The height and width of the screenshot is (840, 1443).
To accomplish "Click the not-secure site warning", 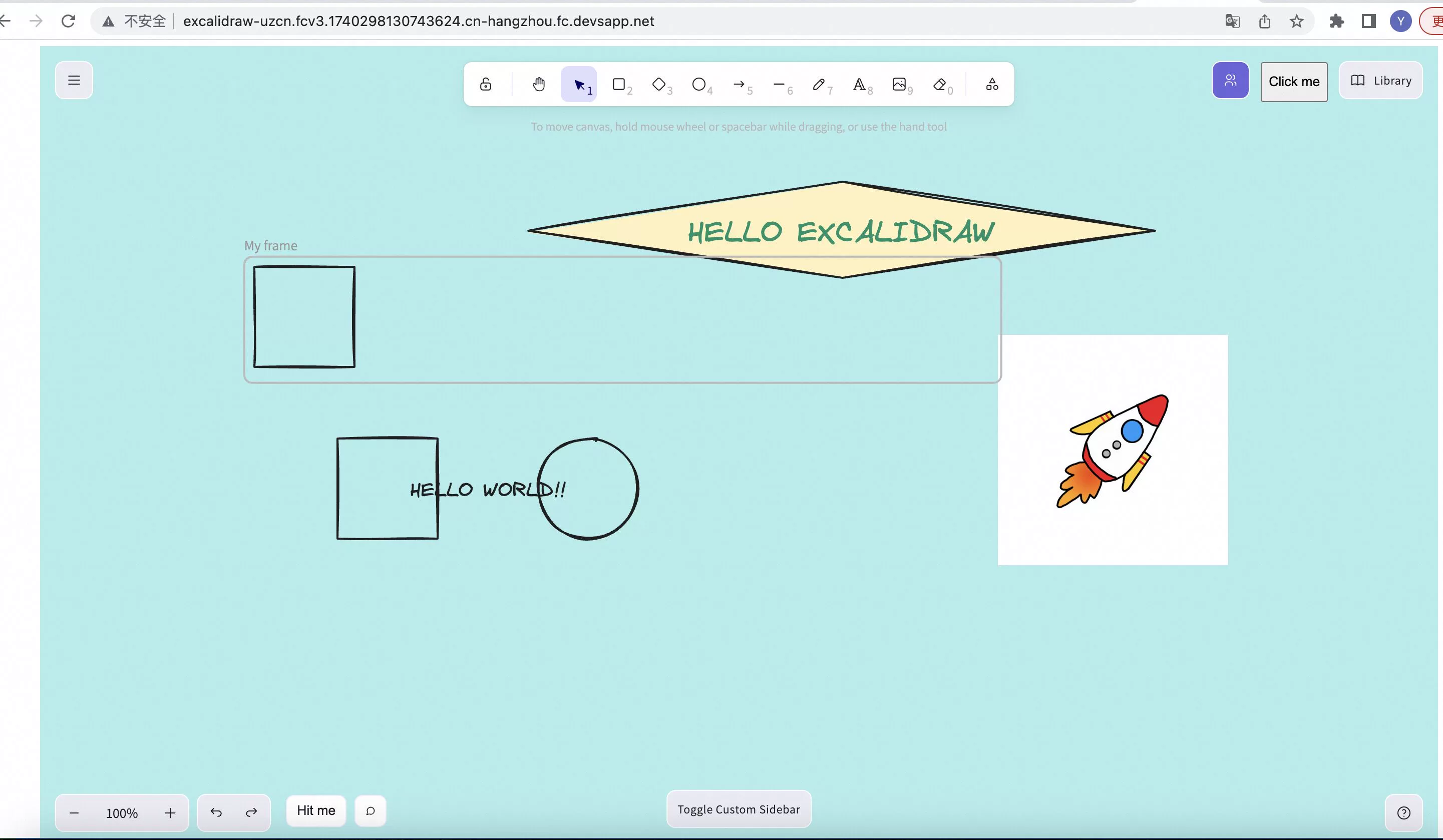I will (x=134, y=21).
